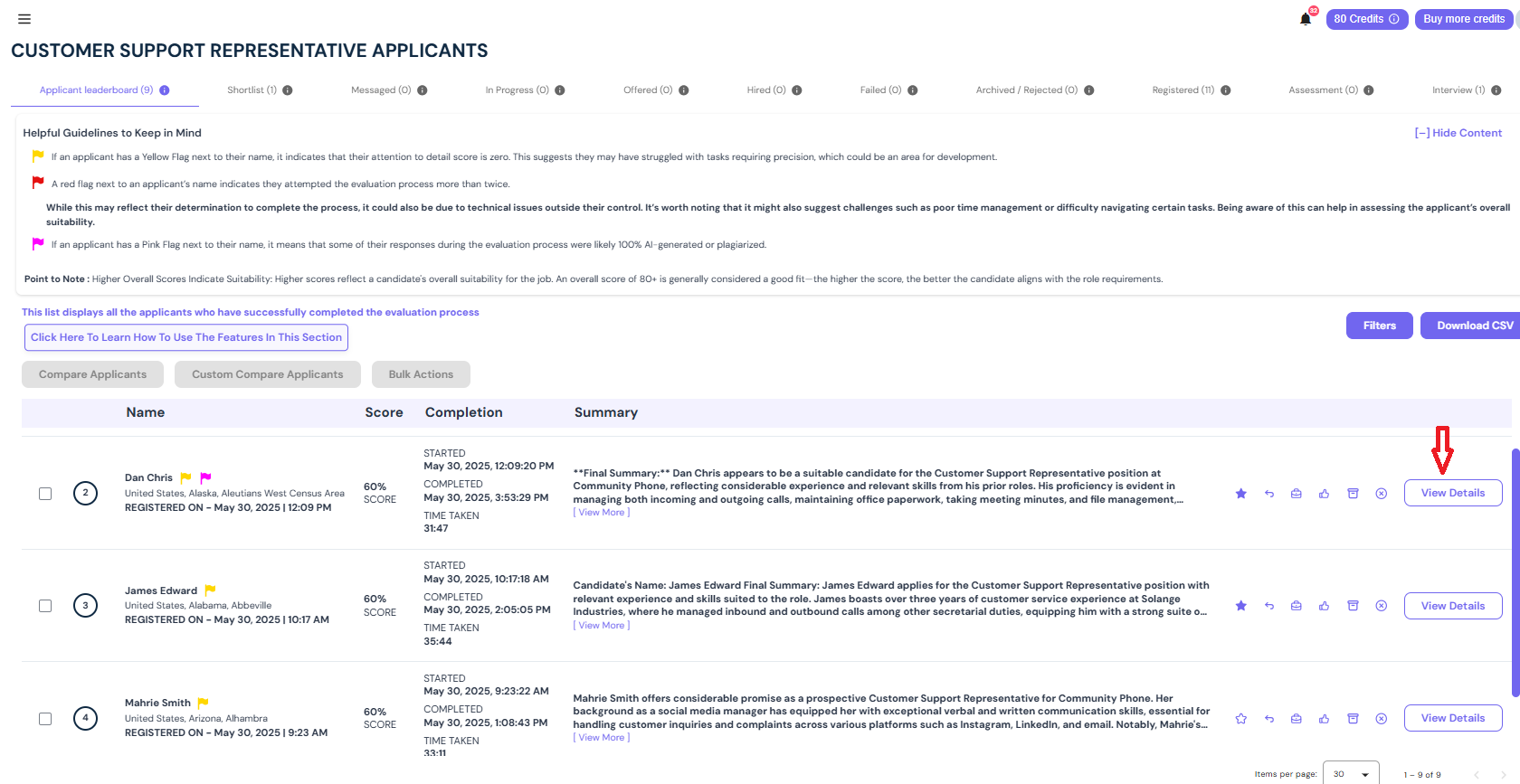This screenshot has width=1520, height=784.
Task: Click Custom Compare Applicants button
Action: 268,374
